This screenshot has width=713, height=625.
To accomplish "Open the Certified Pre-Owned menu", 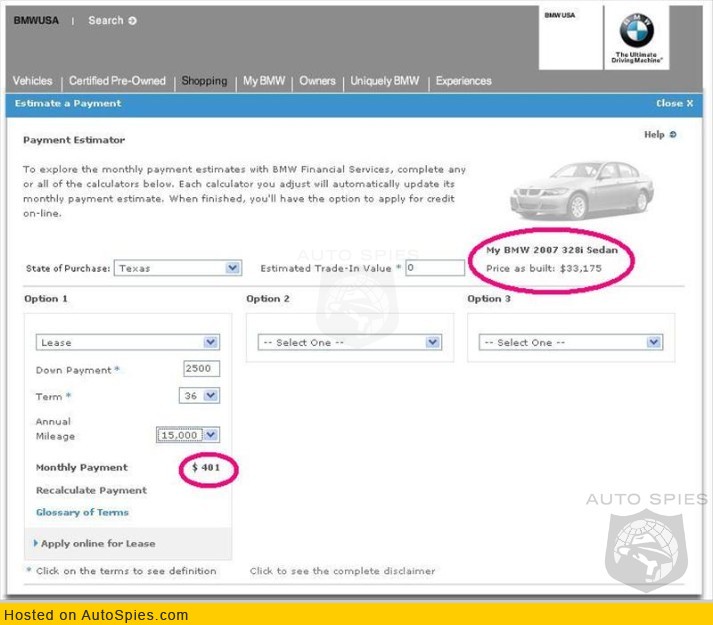I will point(117,81).
